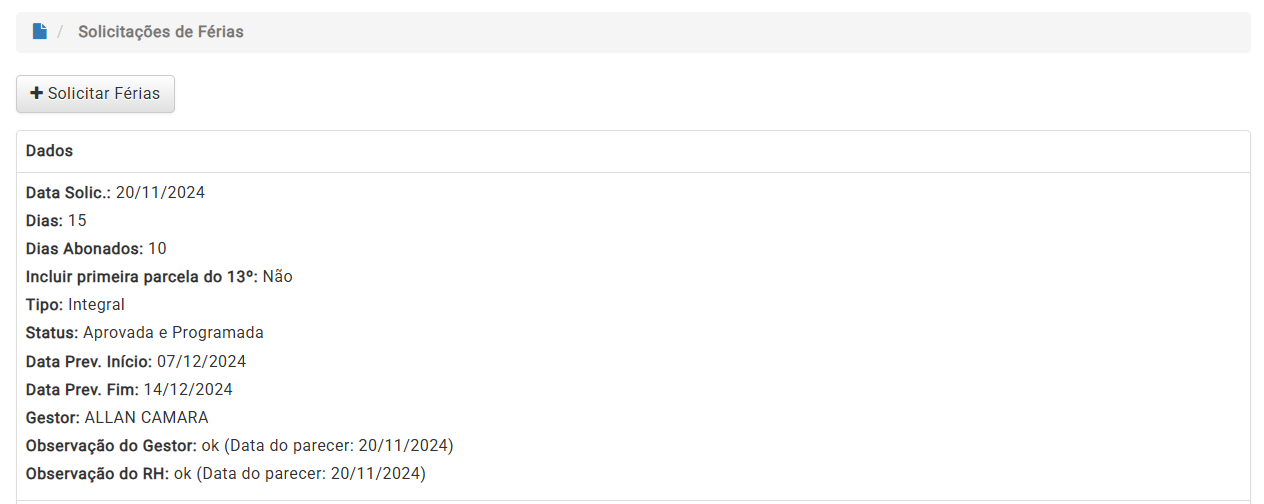The image size is (1264, 504).
Task: Click the Incluir primeira parcela do 13º label
Action: [142, 276]
